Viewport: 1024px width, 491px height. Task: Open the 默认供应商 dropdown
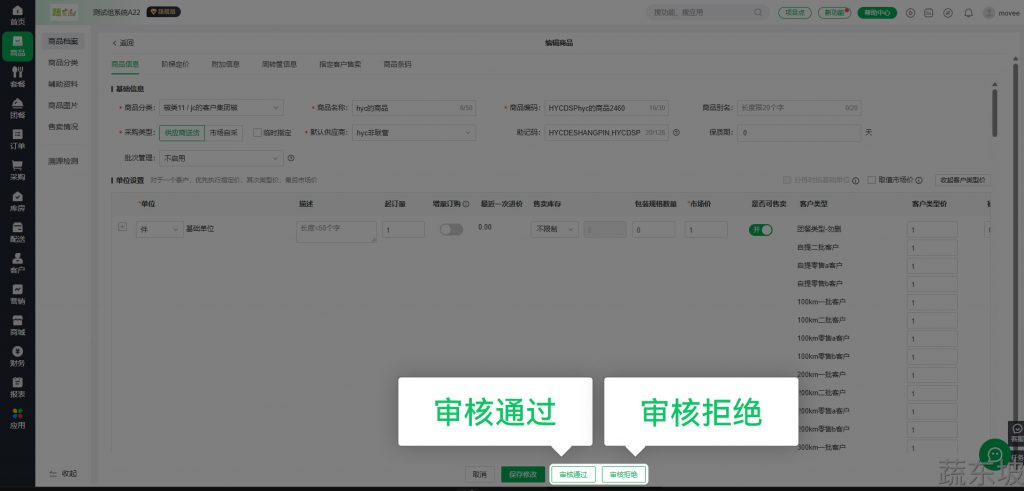(414, 132)
